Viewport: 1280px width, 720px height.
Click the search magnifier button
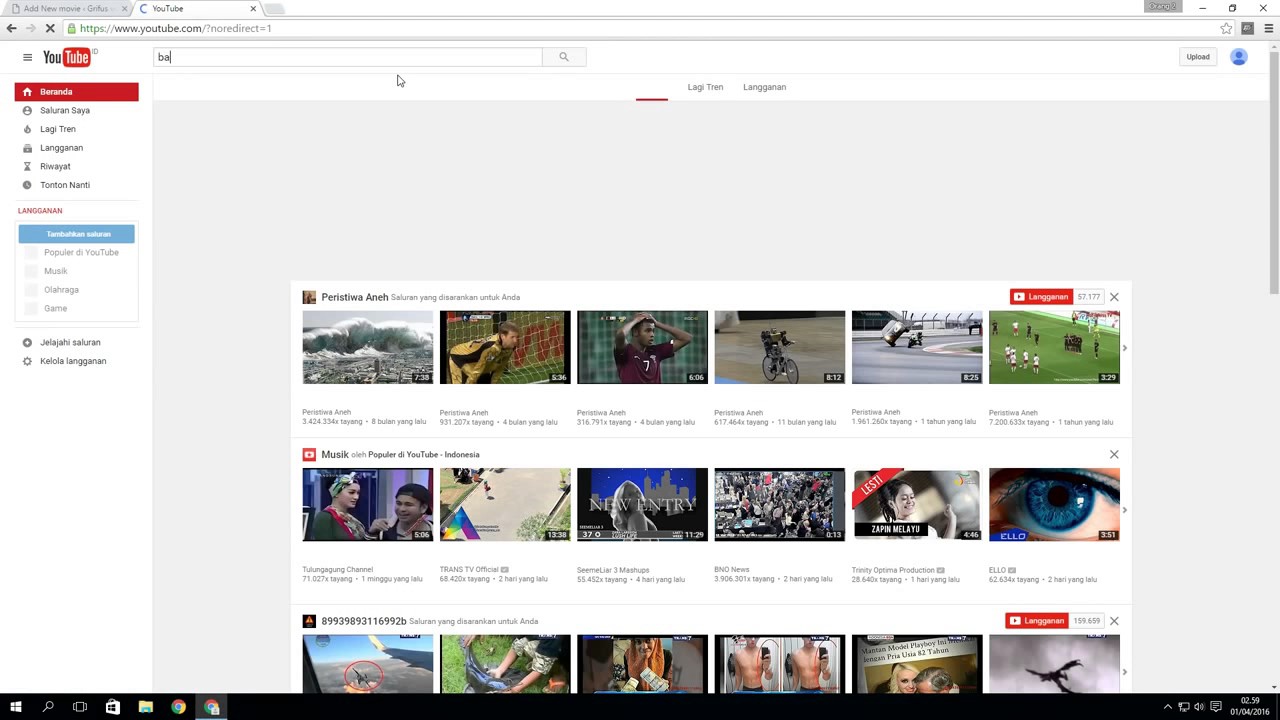tap(564, 57)
